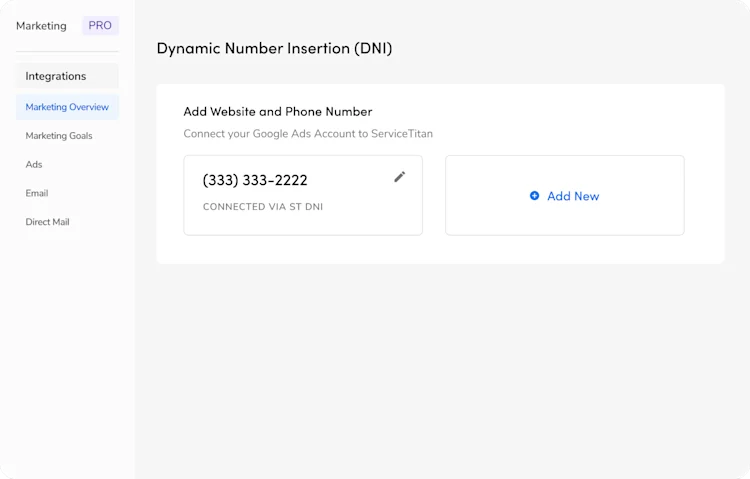Click the pencil edit icon on phone card
The image size is (750, 479).
(x=399, y=177)
